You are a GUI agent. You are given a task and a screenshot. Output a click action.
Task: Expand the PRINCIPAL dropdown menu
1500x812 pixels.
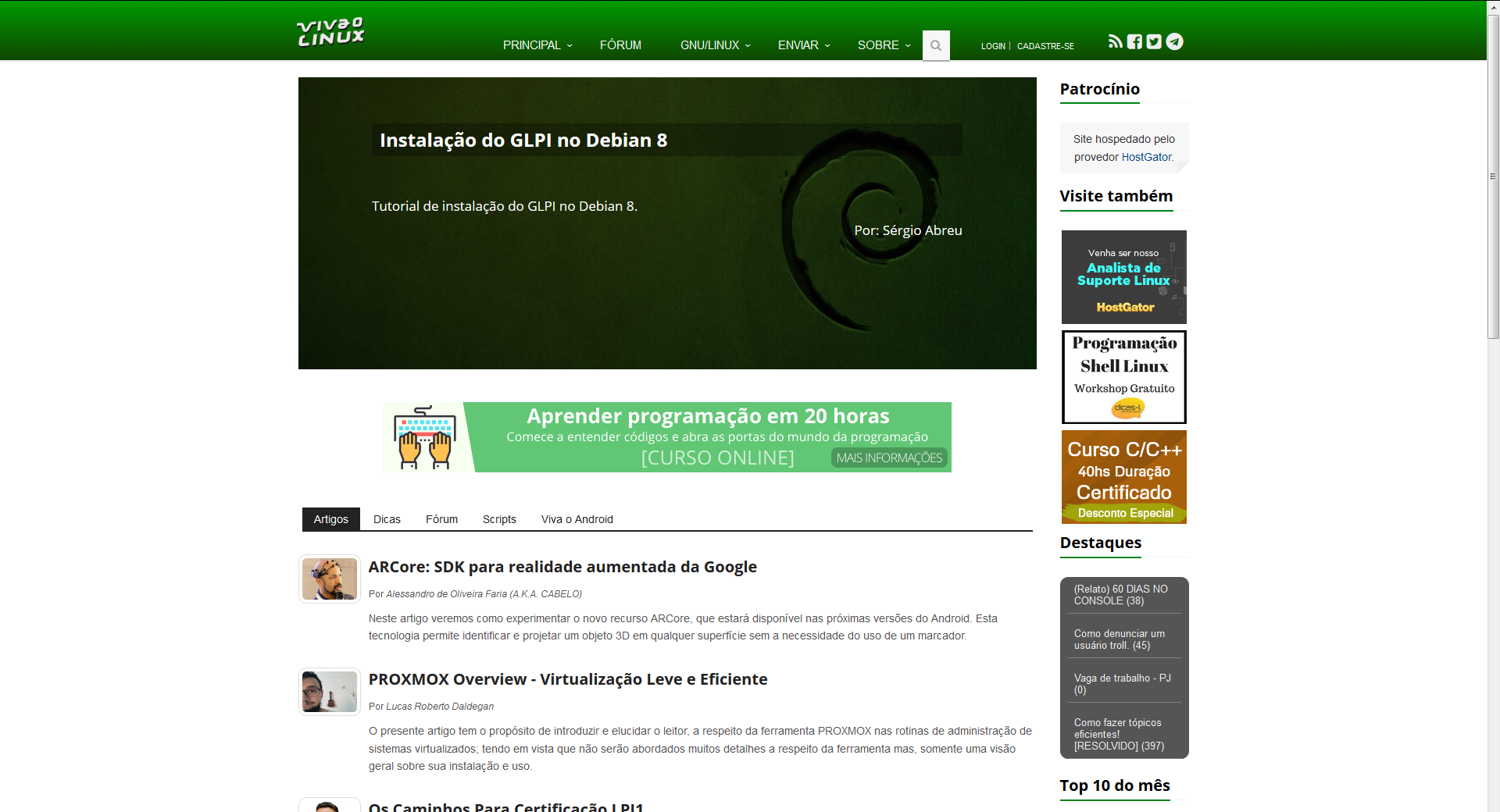(537, 45)
